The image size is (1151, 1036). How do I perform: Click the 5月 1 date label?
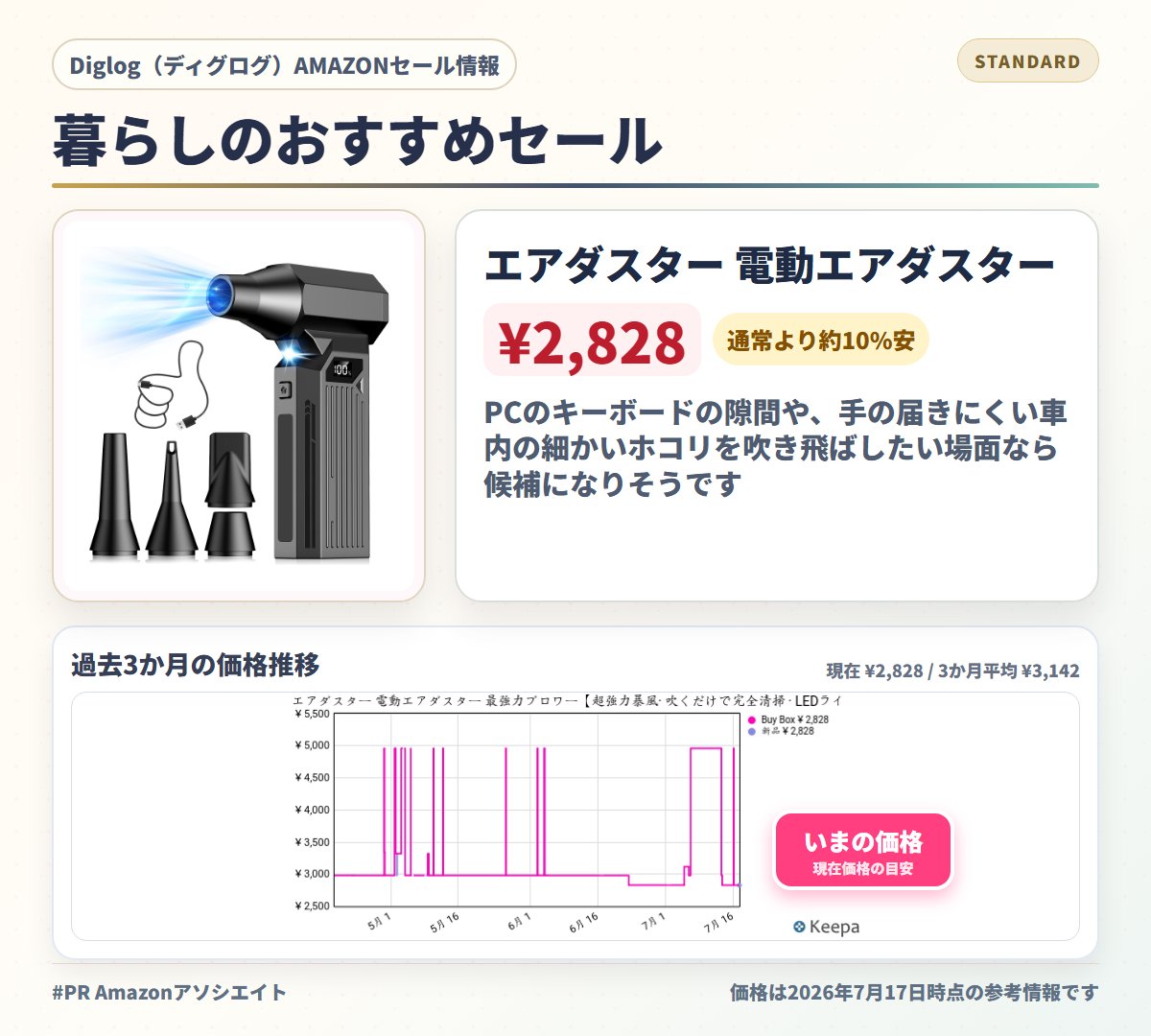pos(379,922)
